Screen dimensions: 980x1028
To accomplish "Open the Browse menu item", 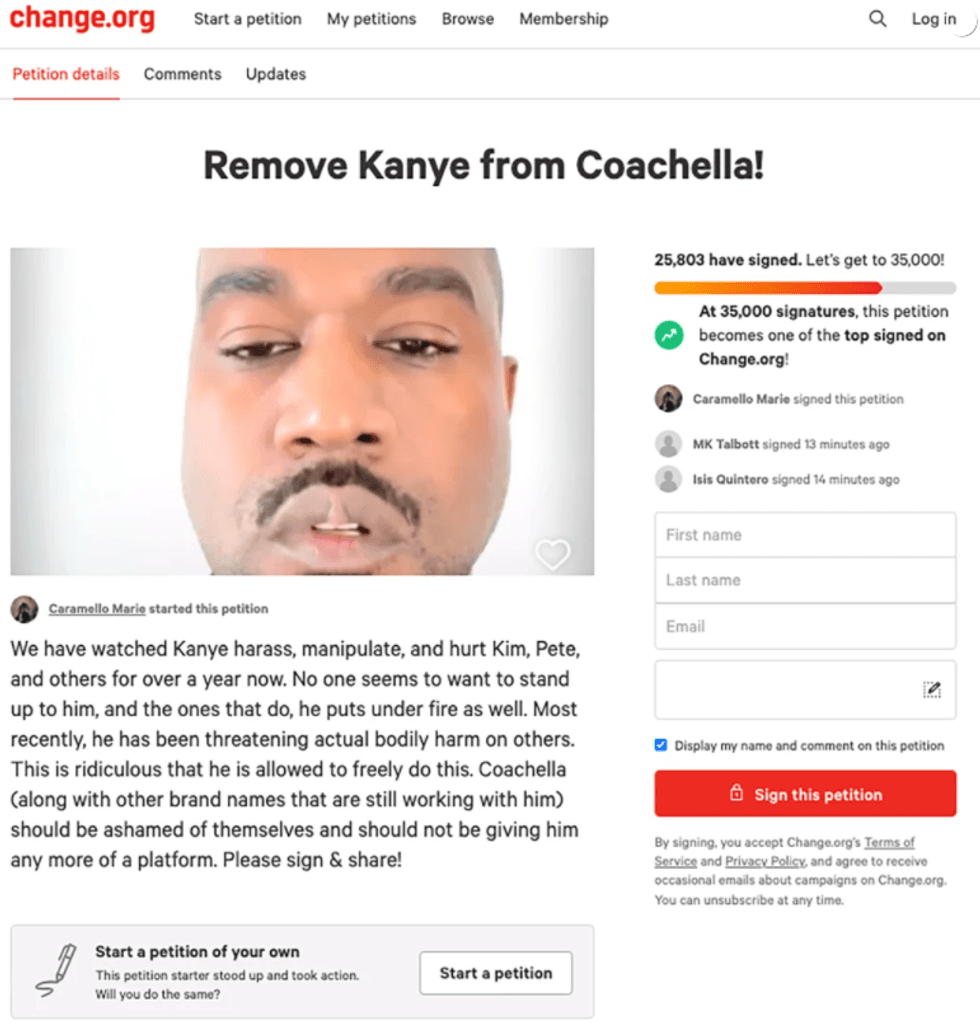I will click(467, 19).
